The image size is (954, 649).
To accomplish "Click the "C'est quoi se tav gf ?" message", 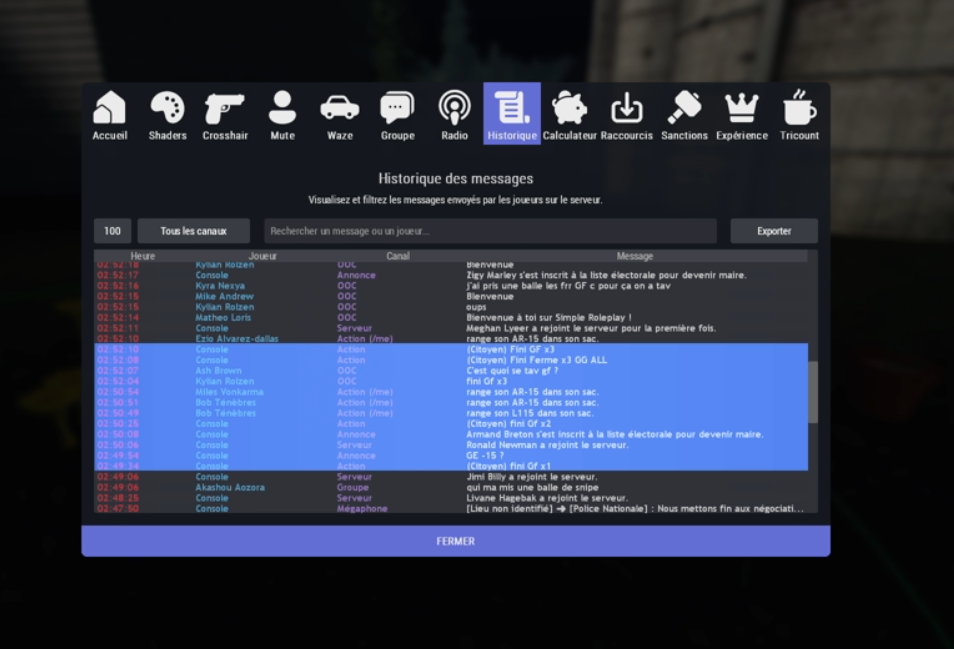I will [512, 370].
